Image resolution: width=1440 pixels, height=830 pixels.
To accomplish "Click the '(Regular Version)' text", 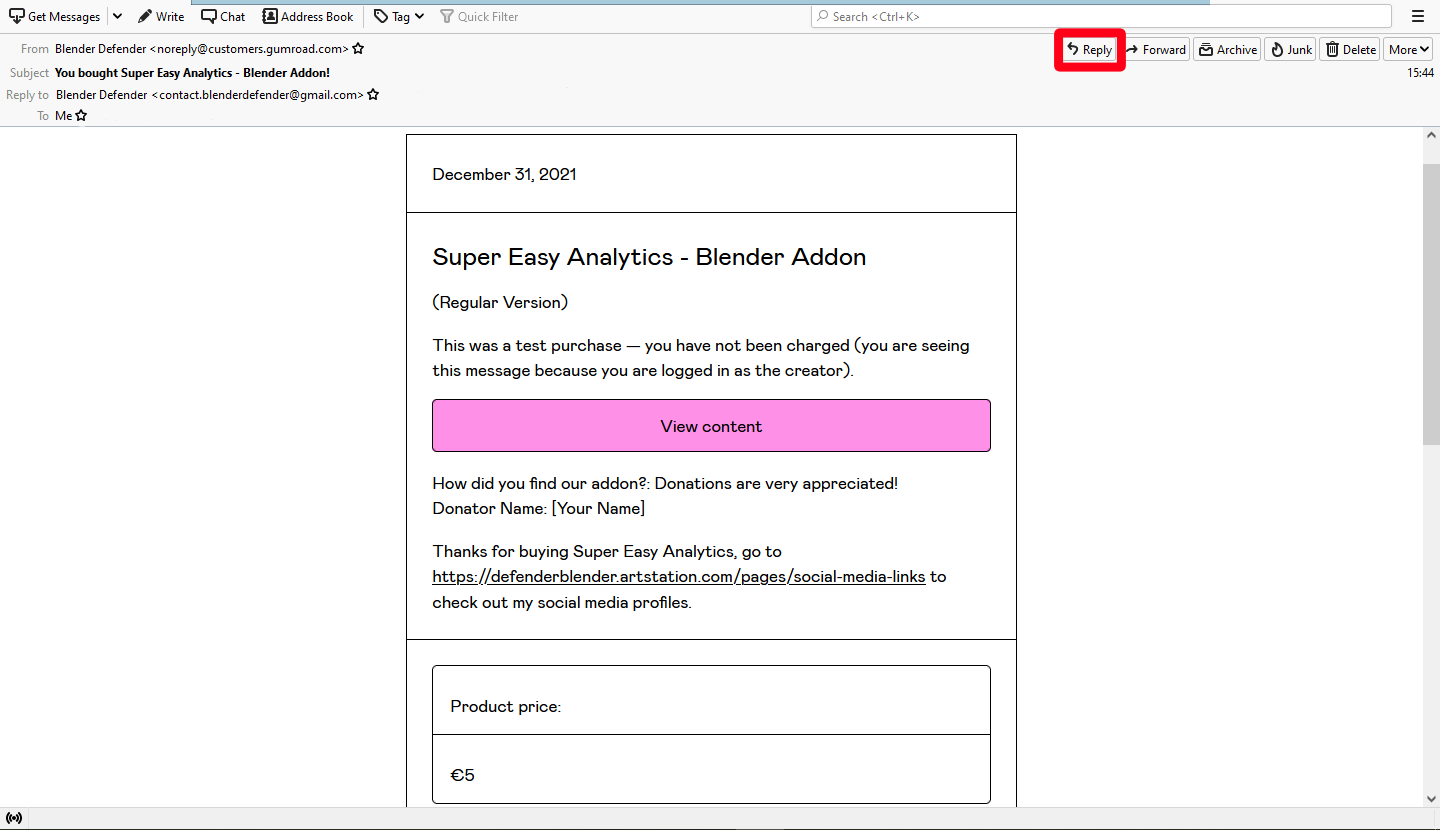I will pyautogui.click(x=500, y=302).
